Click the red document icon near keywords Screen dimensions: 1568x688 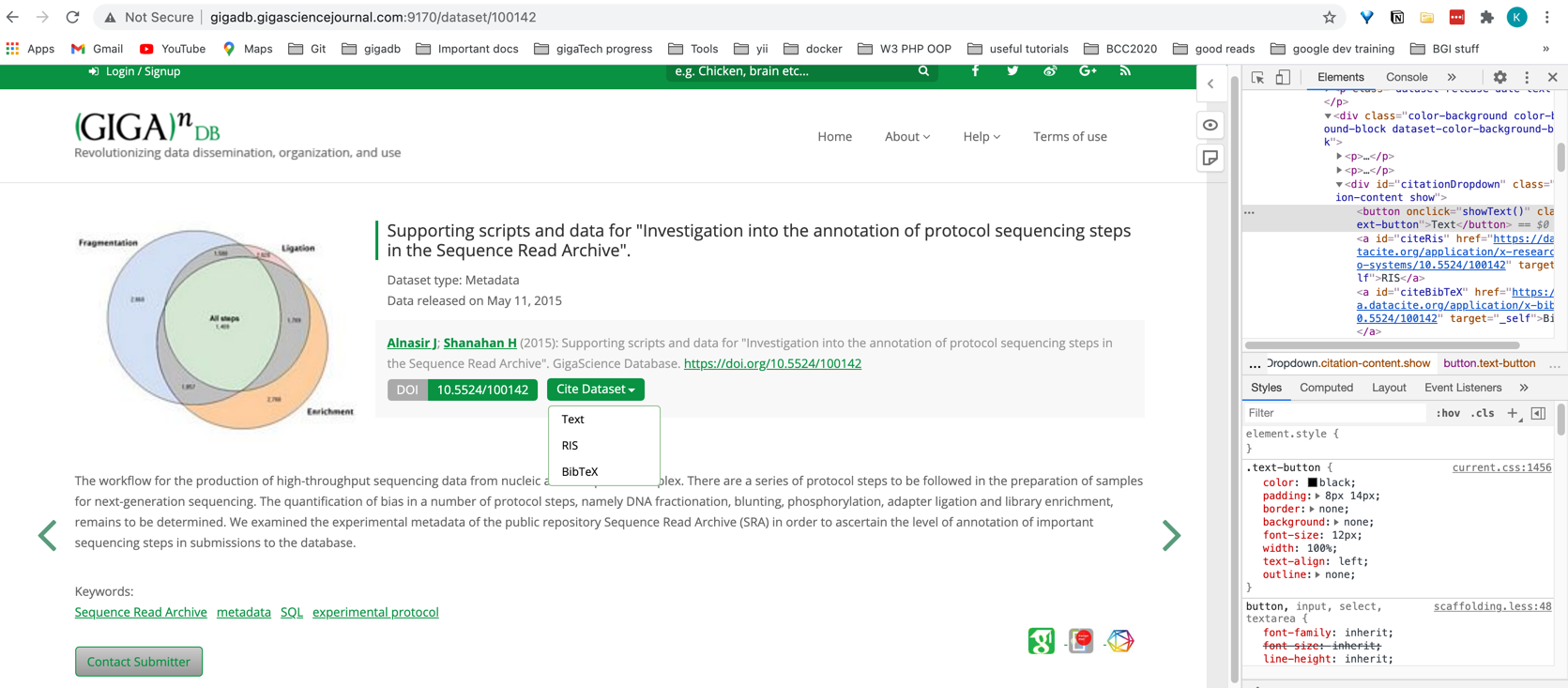1081,641
